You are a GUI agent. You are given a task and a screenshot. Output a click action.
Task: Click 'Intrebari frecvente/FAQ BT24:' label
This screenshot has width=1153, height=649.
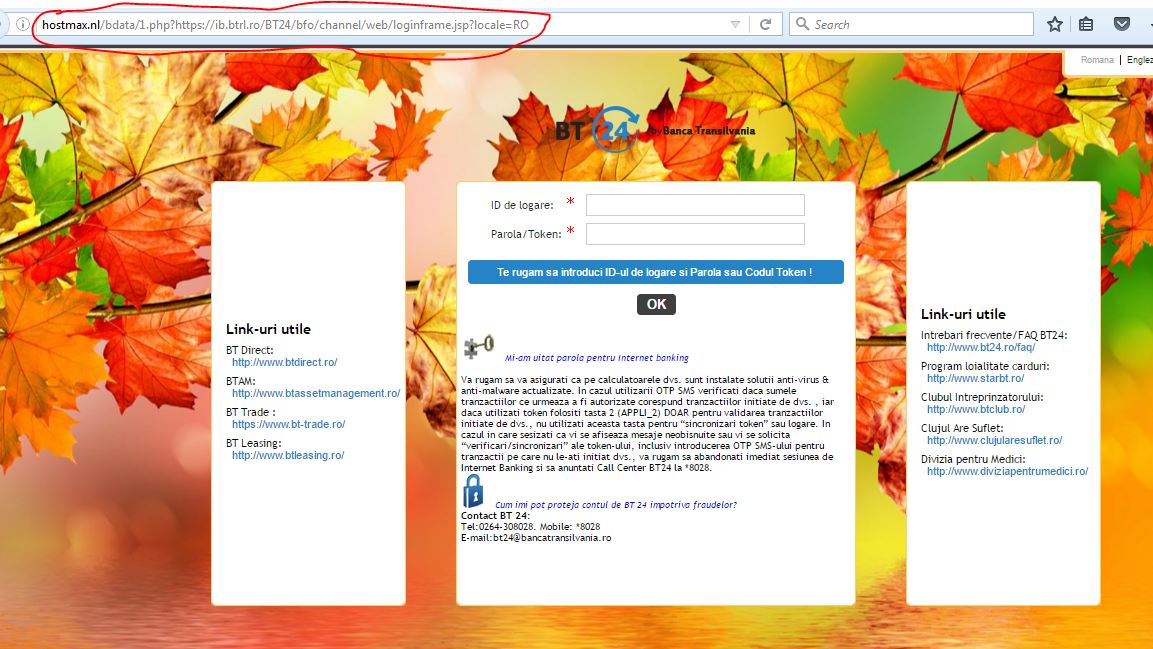[994, 335]
